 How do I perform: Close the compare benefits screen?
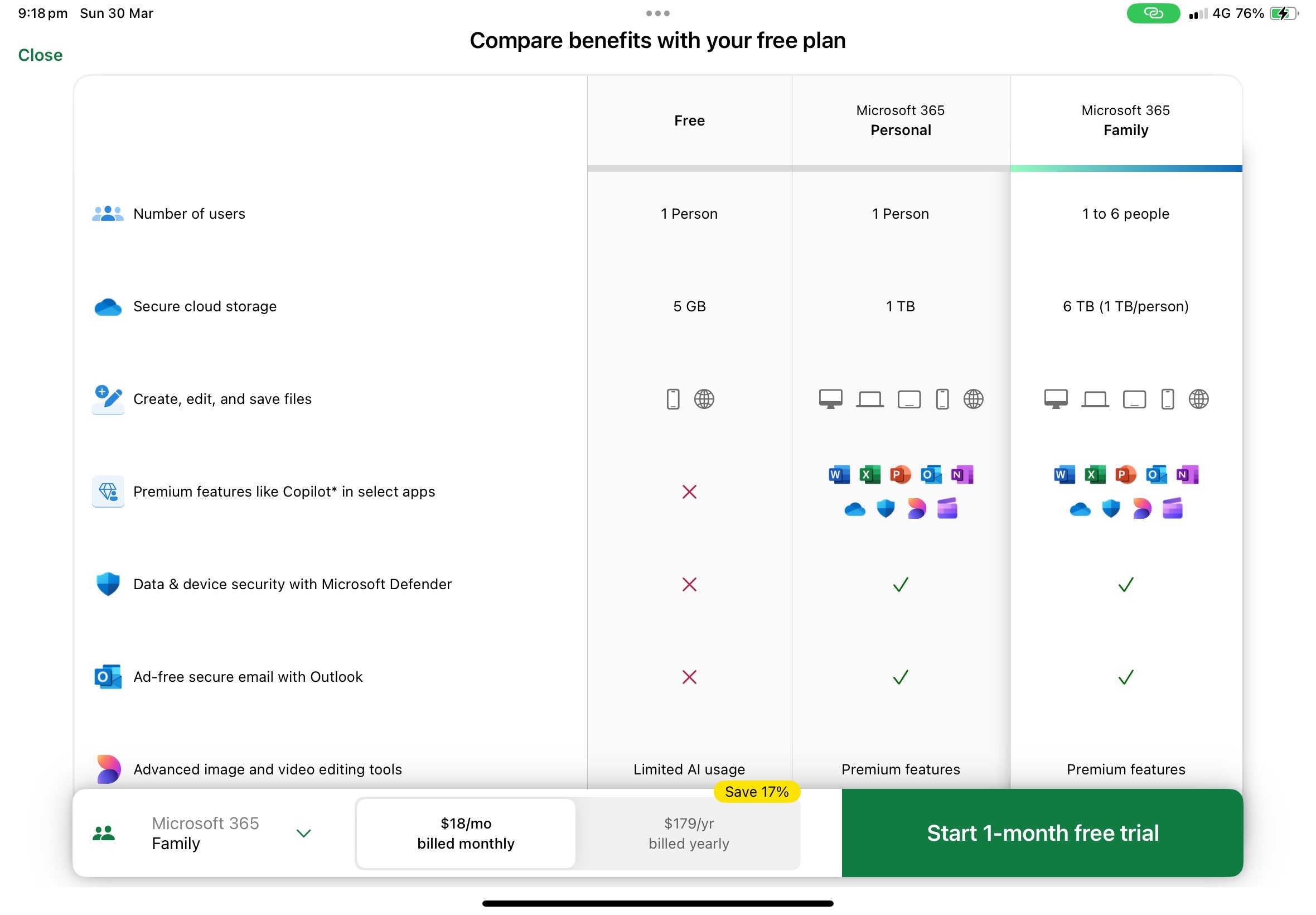pyautogui.click(x=40, y=55)
